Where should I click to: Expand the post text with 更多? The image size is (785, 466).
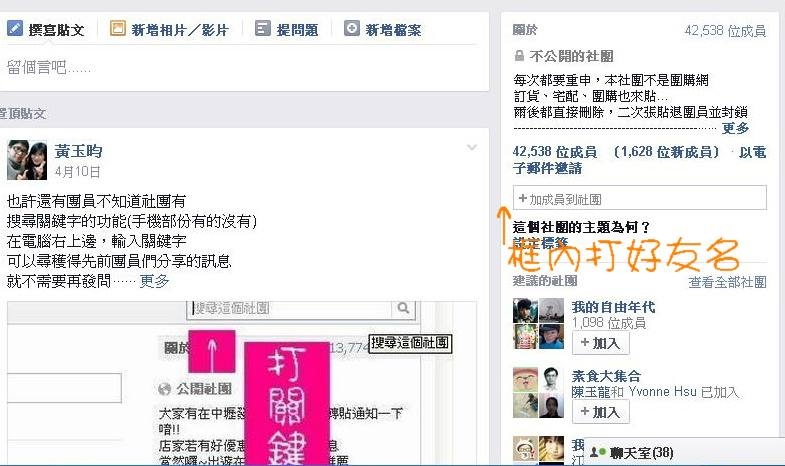point(154,281)
